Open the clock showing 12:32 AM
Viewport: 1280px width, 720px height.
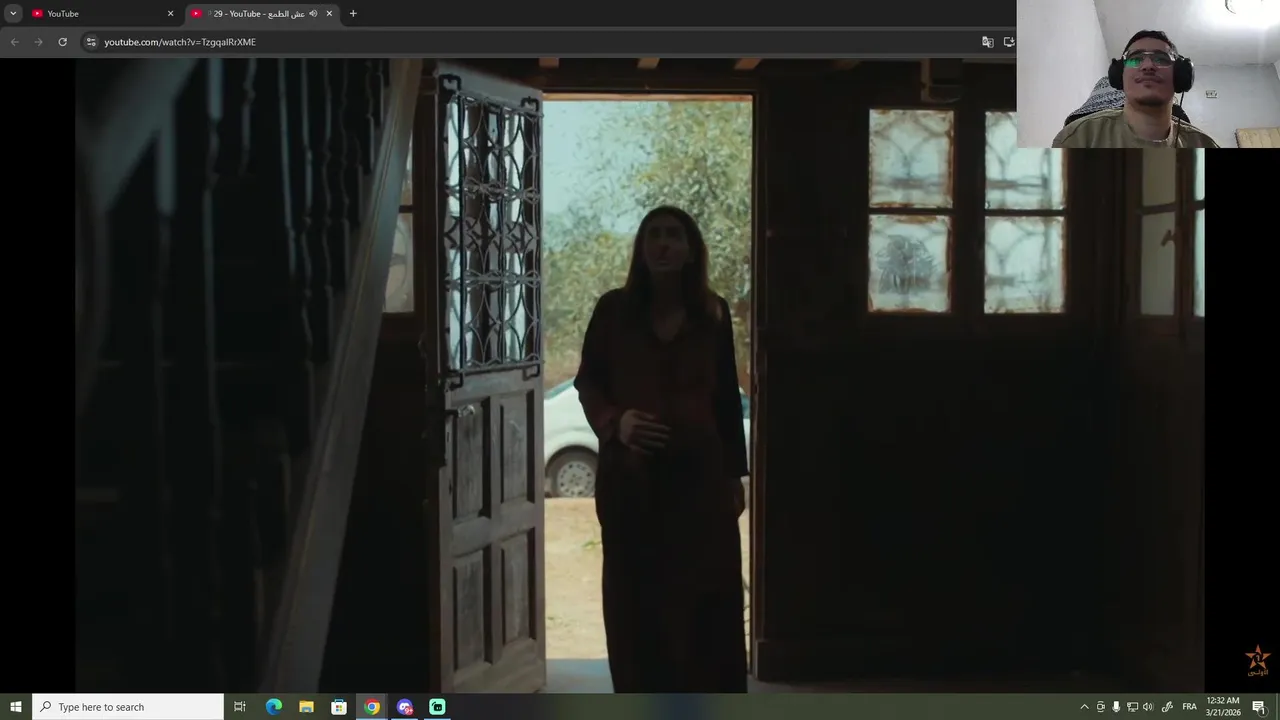coord(1223,707)
